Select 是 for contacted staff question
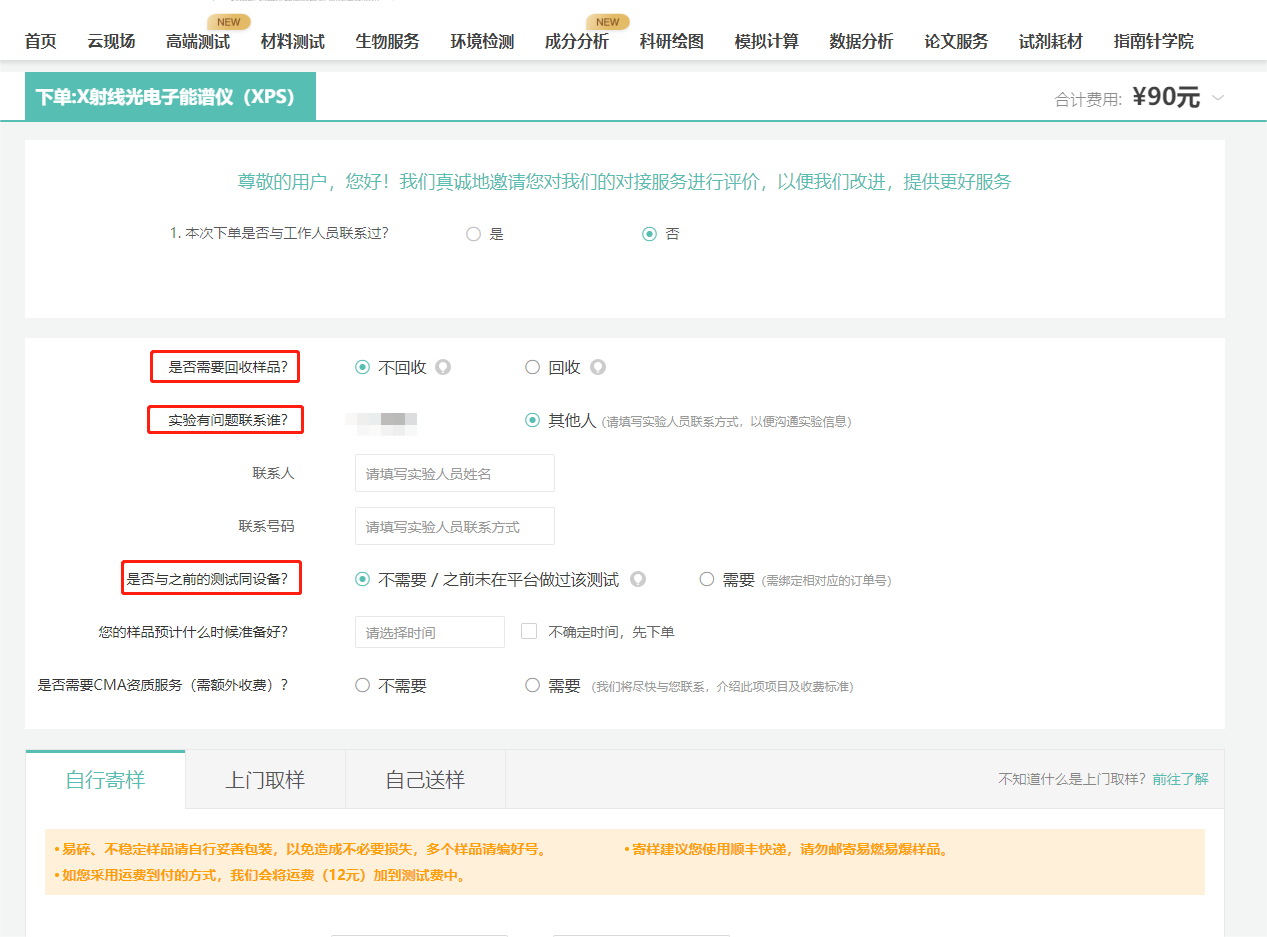1267x937 pixels. click(473, 233)
